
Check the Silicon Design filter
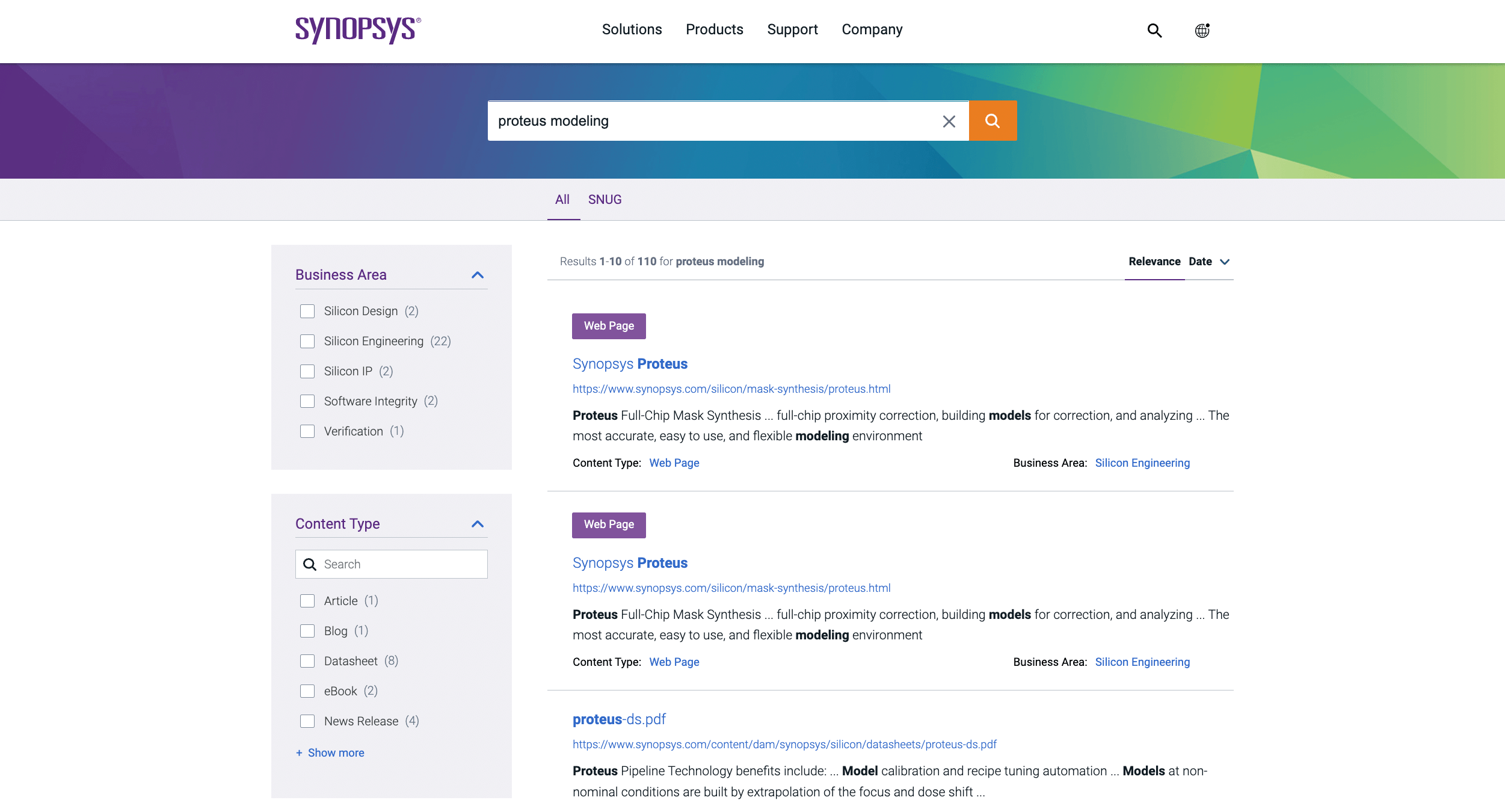[x=307, y=311]
